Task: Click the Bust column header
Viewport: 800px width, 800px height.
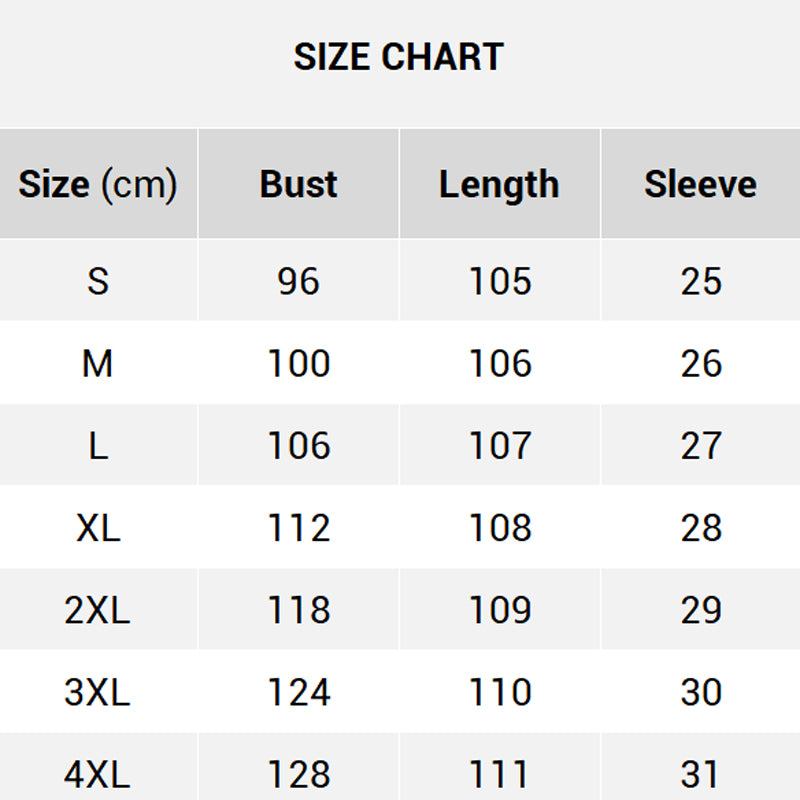Action: coord(298,184)
